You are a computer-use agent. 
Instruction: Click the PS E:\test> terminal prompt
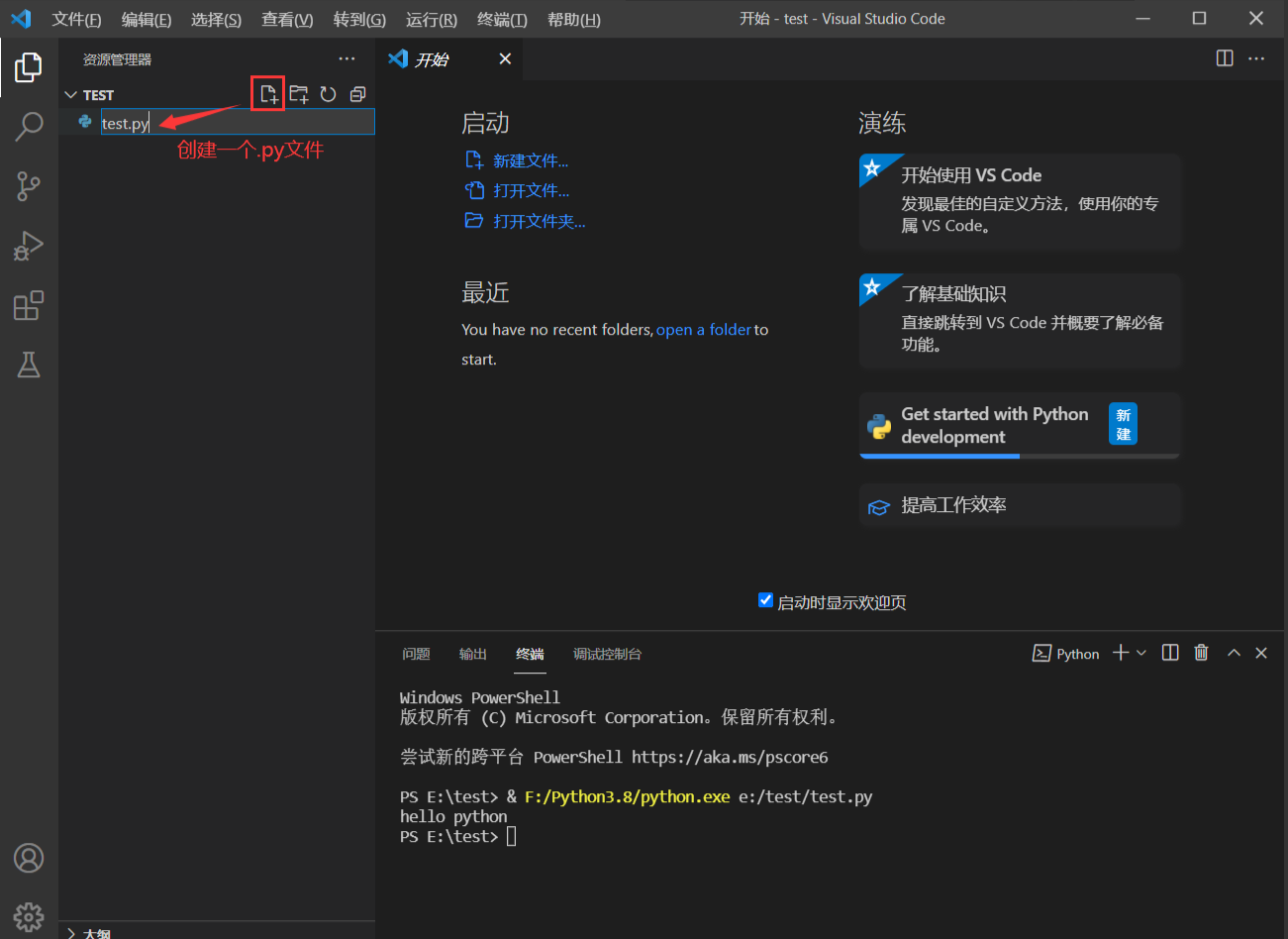tap(448, 836)
